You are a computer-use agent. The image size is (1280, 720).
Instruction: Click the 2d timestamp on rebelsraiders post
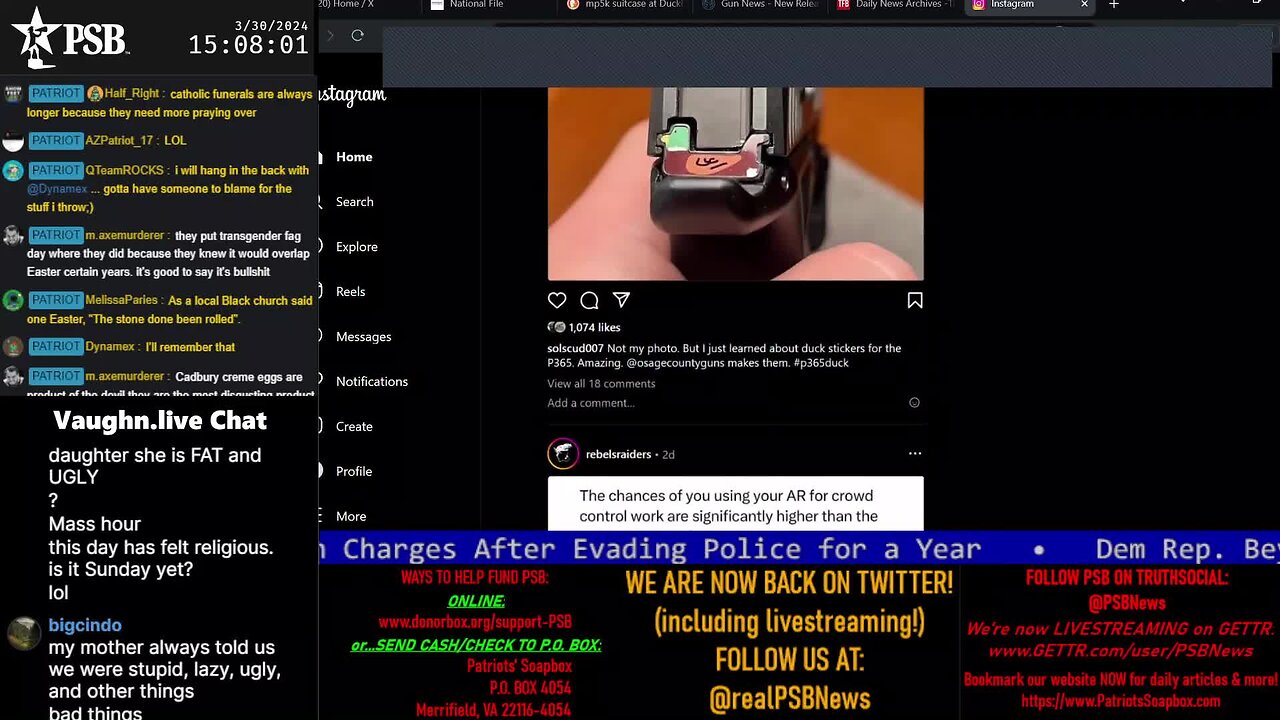tap(668, 454)
